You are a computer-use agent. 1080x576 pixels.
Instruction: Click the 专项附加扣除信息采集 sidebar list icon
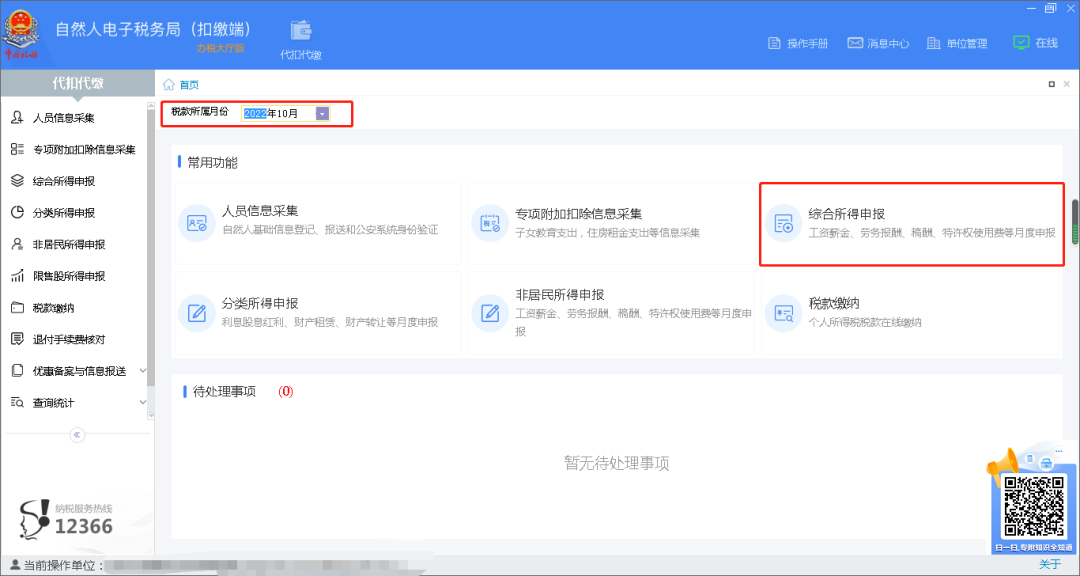coord(17,150)
